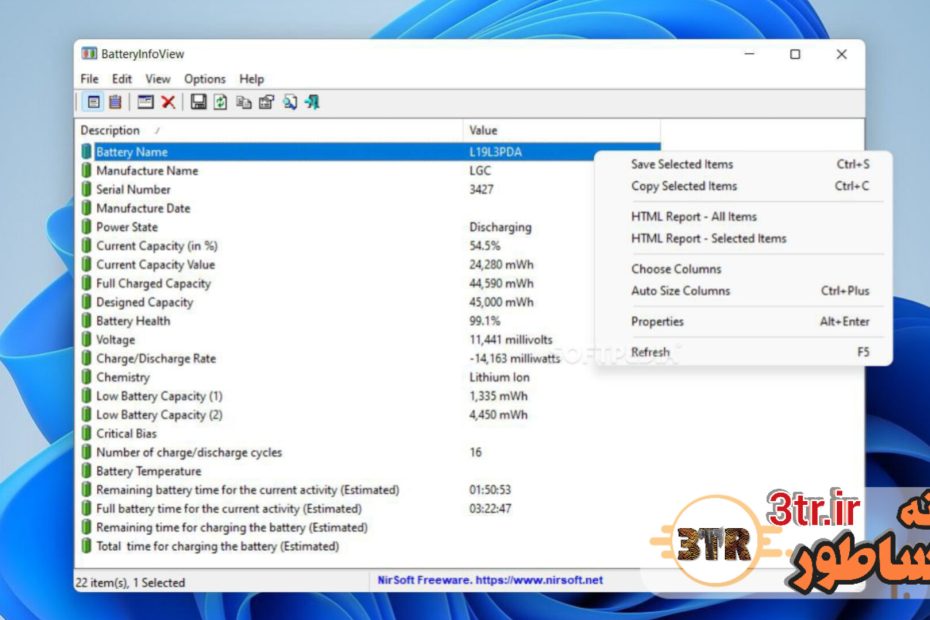Open Advanced Options from the toolbar

tap(146, 102)
